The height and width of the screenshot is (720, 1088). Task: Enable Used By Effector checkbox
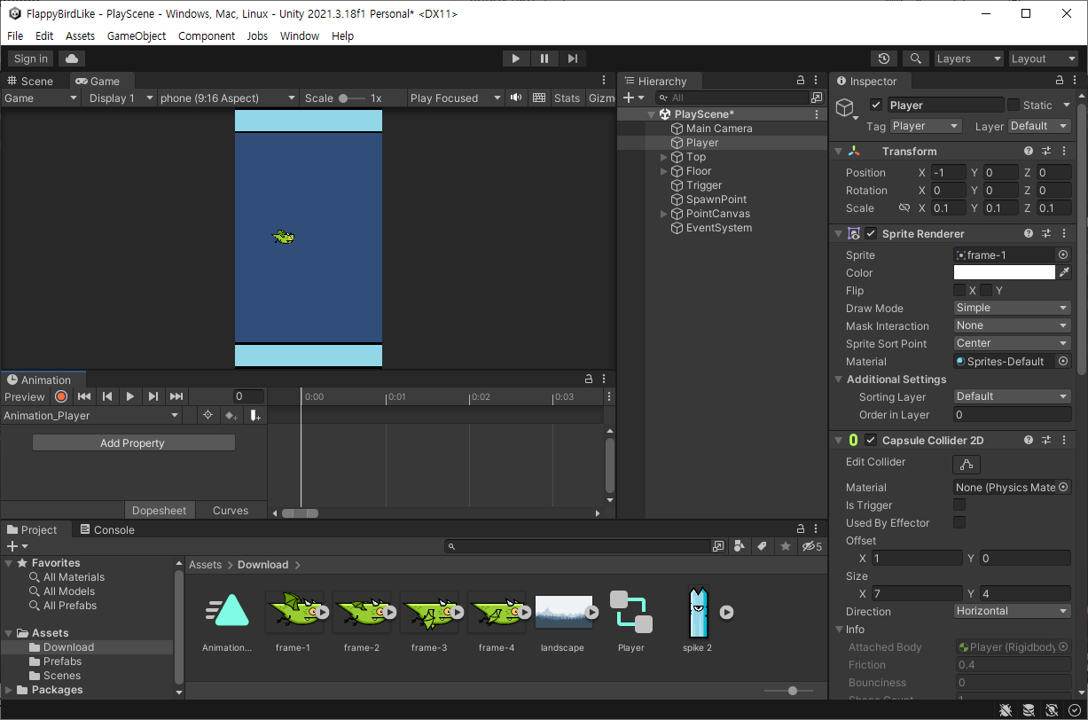pyautogui.click(x=960, y=522)
